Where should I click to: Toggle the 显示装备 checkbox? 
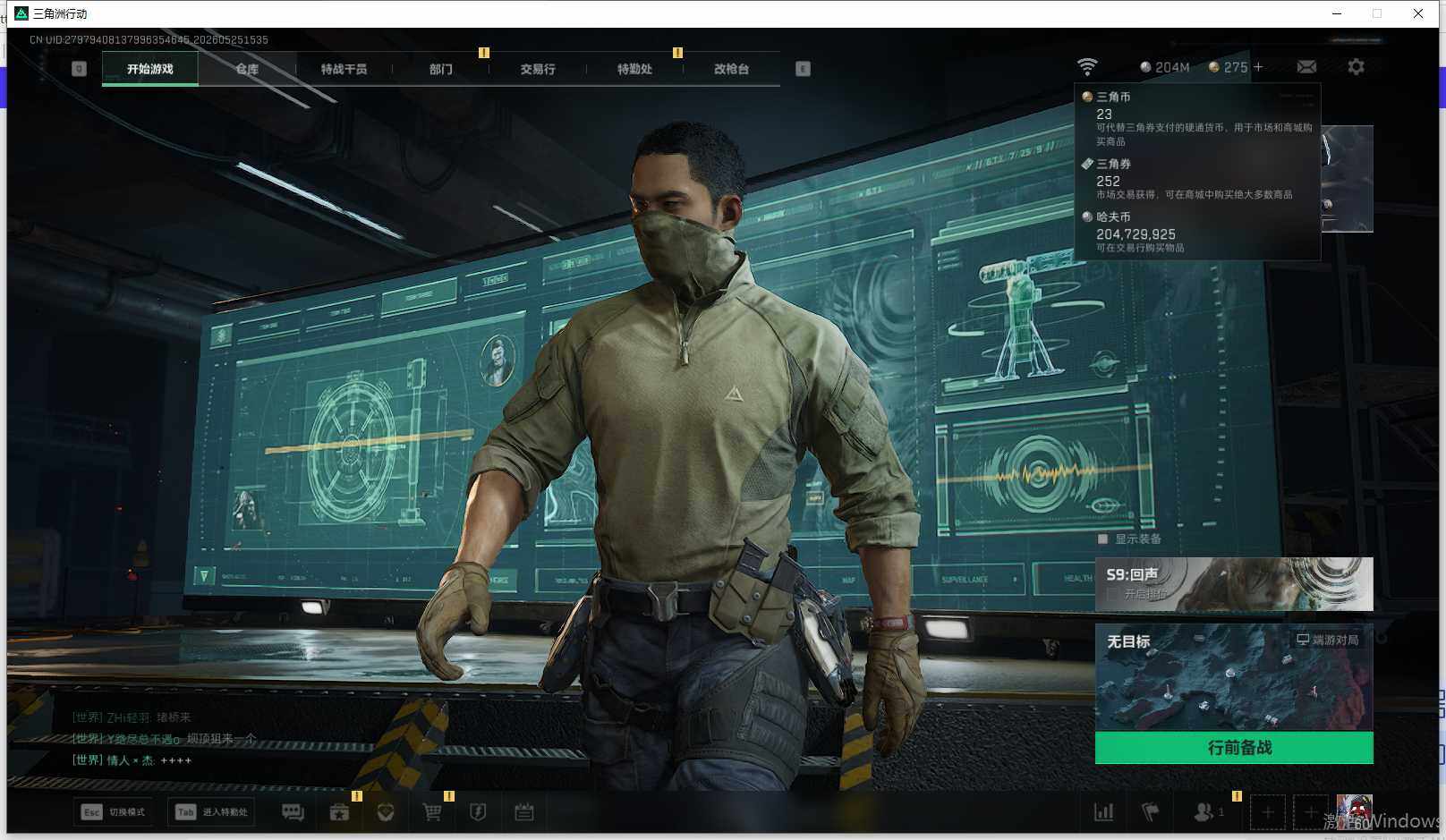tap(1103, 539)
